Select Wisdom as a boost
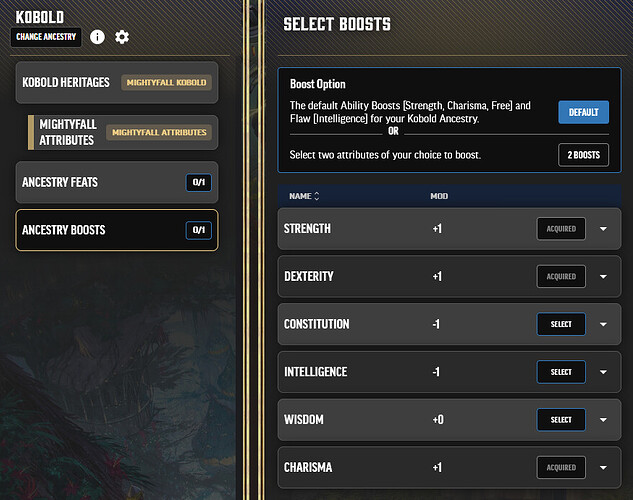 (x=561, y=420)
